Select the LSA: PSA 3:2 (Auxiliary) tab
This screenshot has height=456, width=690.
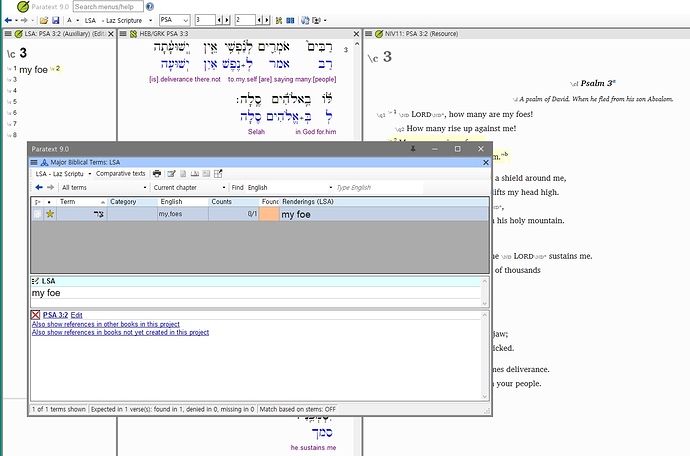click(x=64, y=34)
